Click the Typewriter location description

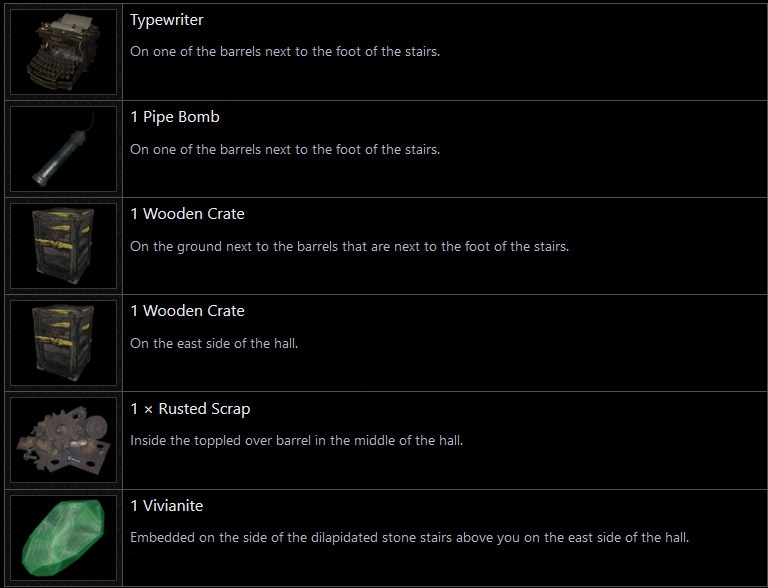[x=285, y=52]
